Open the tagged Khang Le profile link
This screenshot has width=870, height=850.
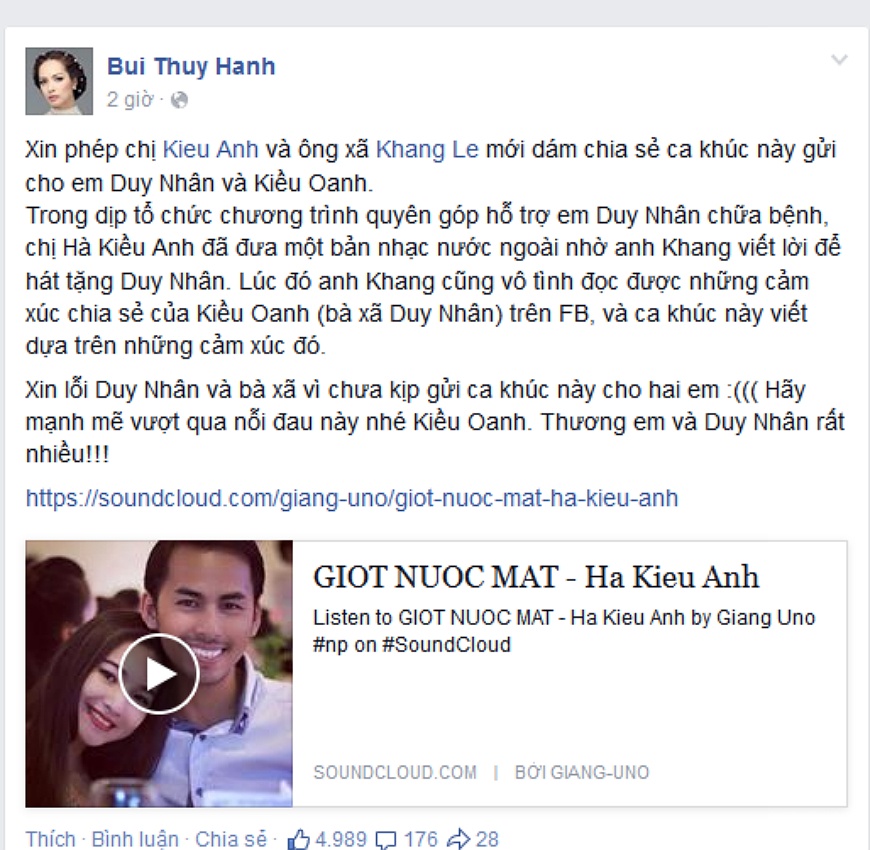pos(427,150)
